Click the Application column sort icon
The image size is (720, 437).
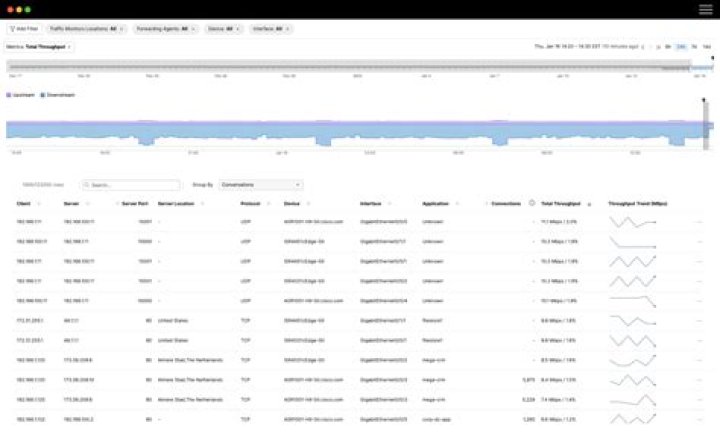pyautogui.click(x=457, y=204)
